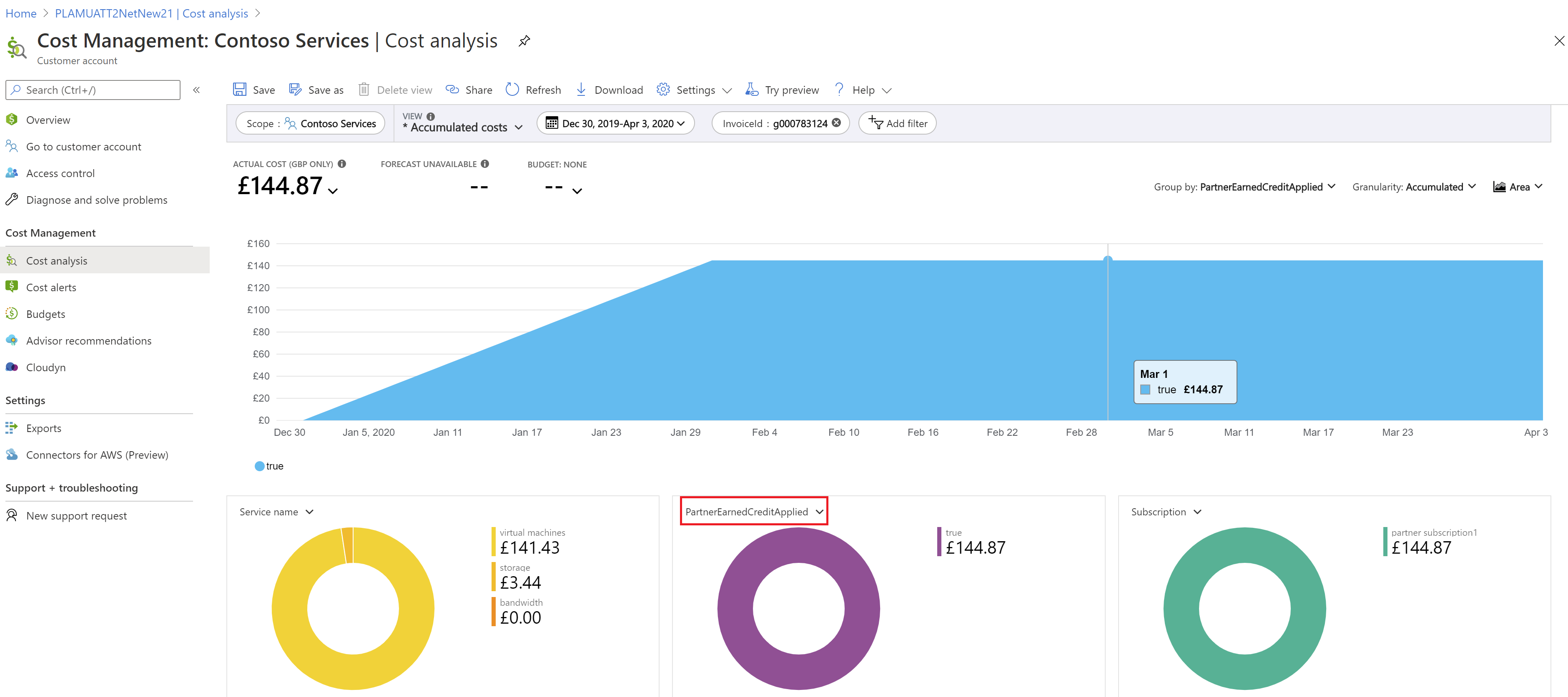Collapse the left sidebar menu
The image size is (1568, 697).
[197, 90]
